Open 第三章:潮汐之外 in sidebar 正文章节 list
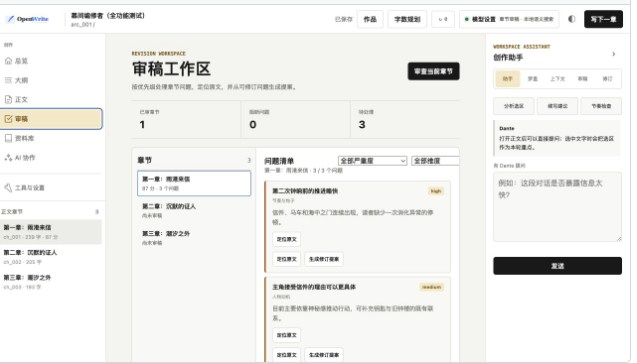The width and height of the screenshot is (637, 363). [51, 282]
